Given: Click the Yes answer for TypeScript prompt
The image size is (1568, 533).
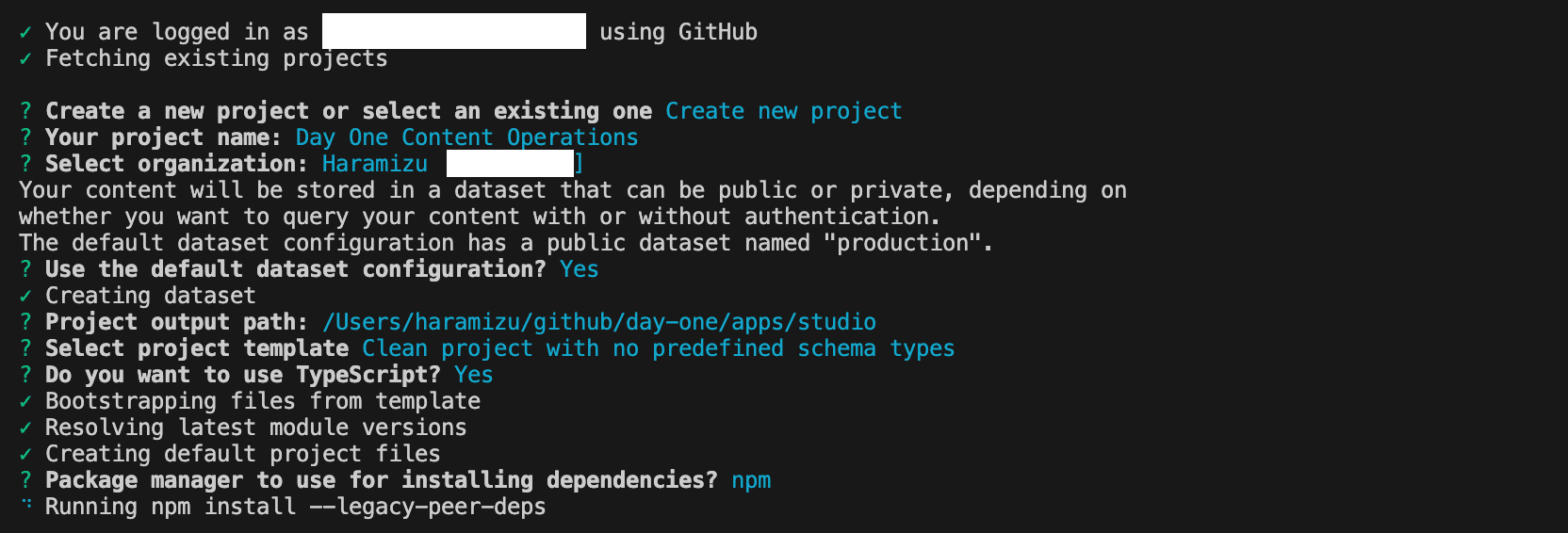Looking at the screenshot, I should 473,375.
